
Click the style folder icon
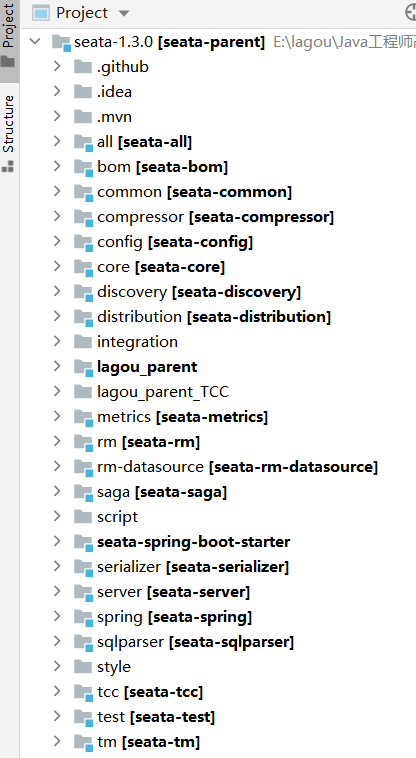[83, 667]
